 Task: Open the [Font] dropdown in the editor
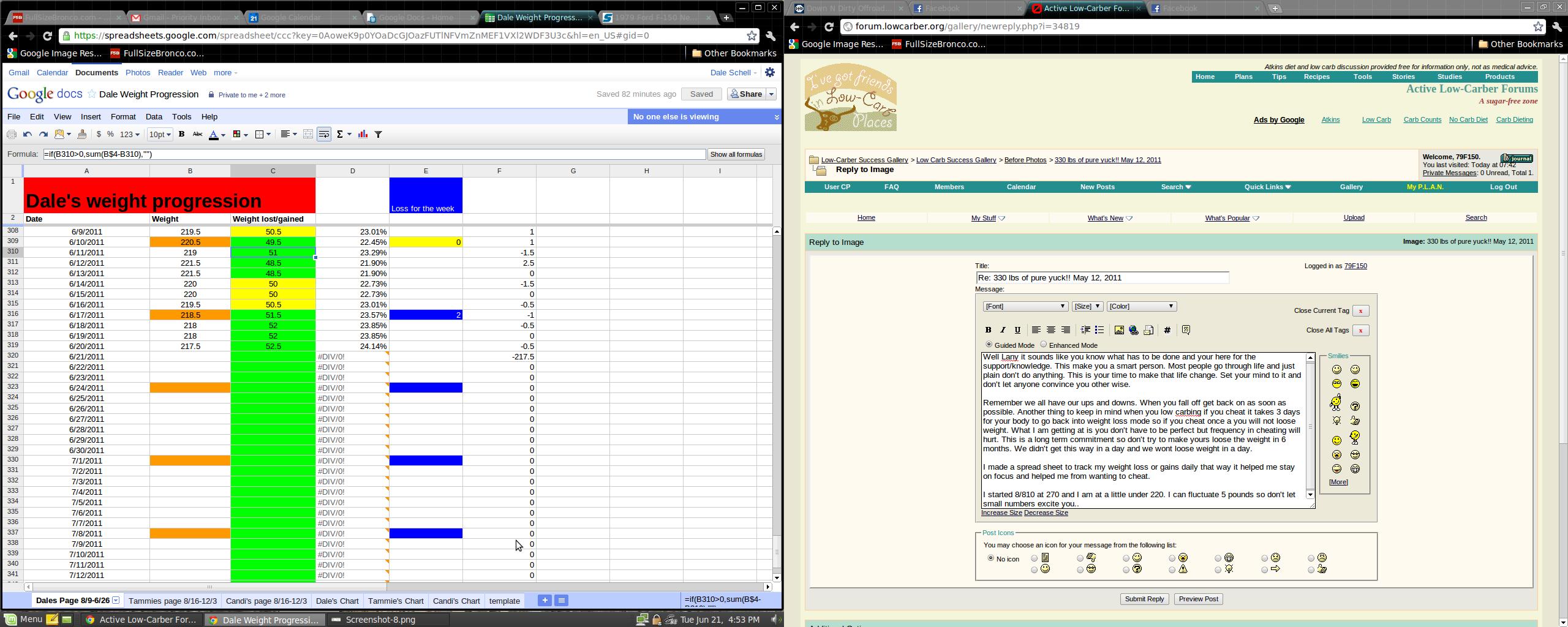point(1025,306)
